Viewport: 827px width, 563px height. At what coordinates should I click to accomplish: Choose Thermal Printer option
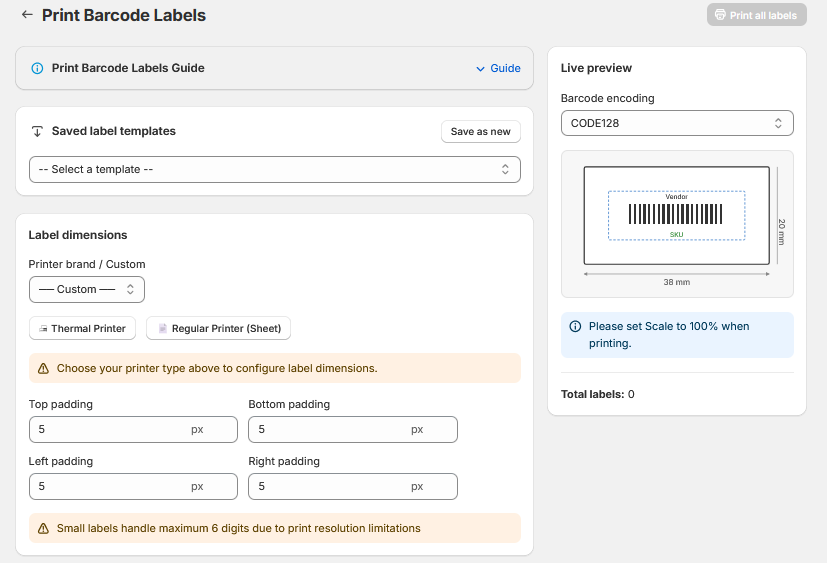(x=82, y=328)
